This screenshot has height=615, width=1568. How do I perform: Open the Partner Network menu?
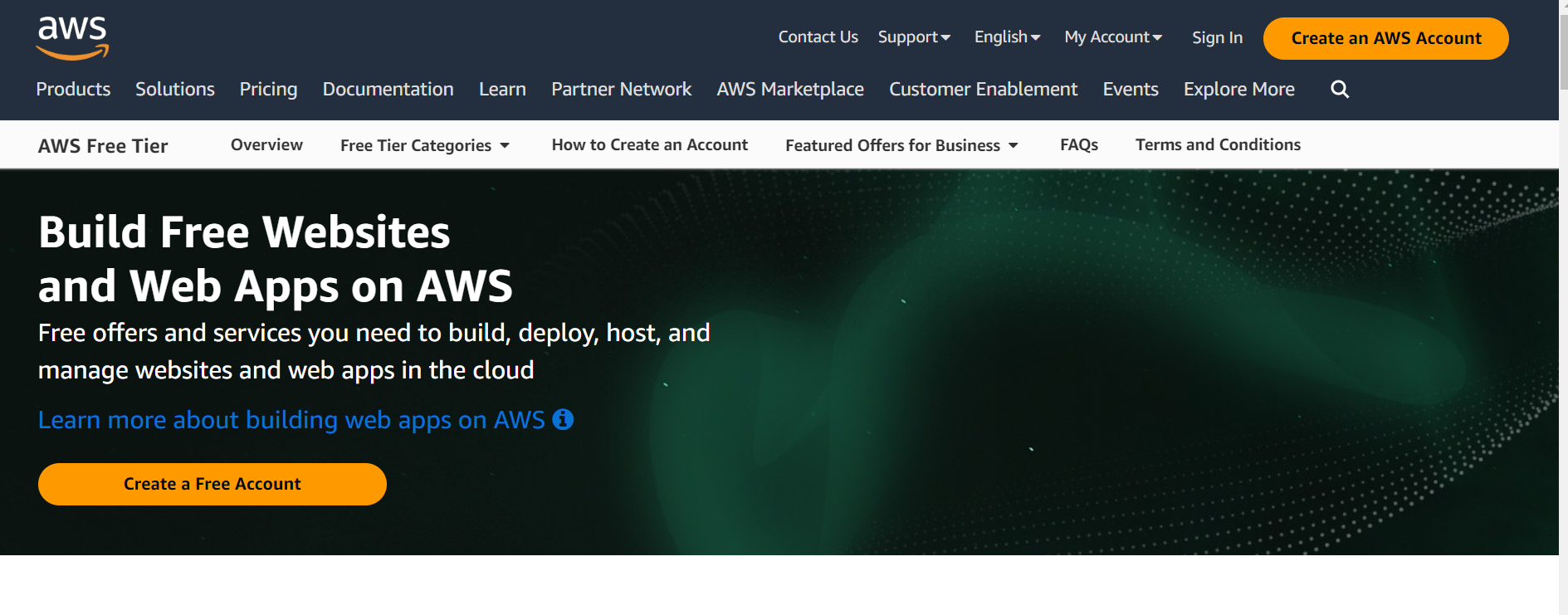(x=621, y=89)
